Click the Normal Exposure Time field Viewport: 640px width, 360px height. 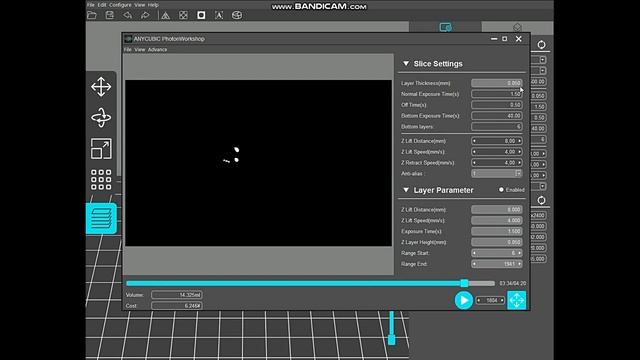tap(497, 94)
